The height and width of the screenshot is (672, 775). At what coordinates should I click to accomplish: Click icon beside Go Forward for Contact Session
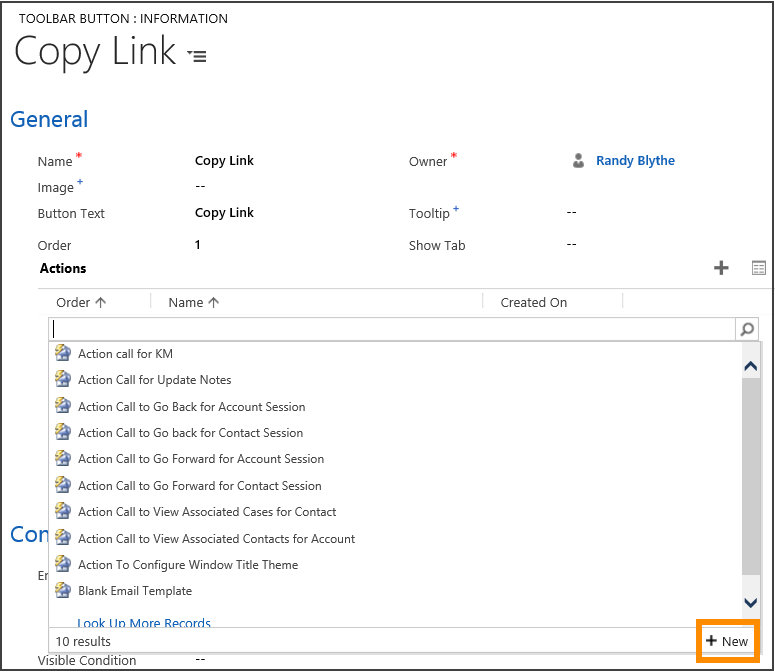coord(63,485)
